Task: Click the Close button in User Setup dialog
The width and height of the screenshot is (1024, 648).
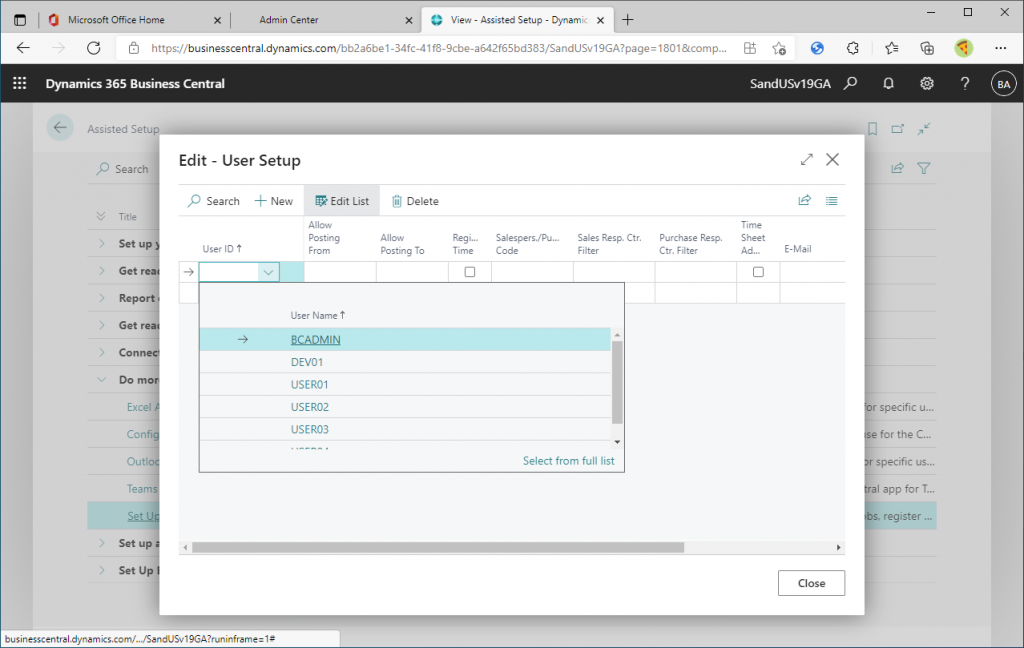Action: pos(811,583)
